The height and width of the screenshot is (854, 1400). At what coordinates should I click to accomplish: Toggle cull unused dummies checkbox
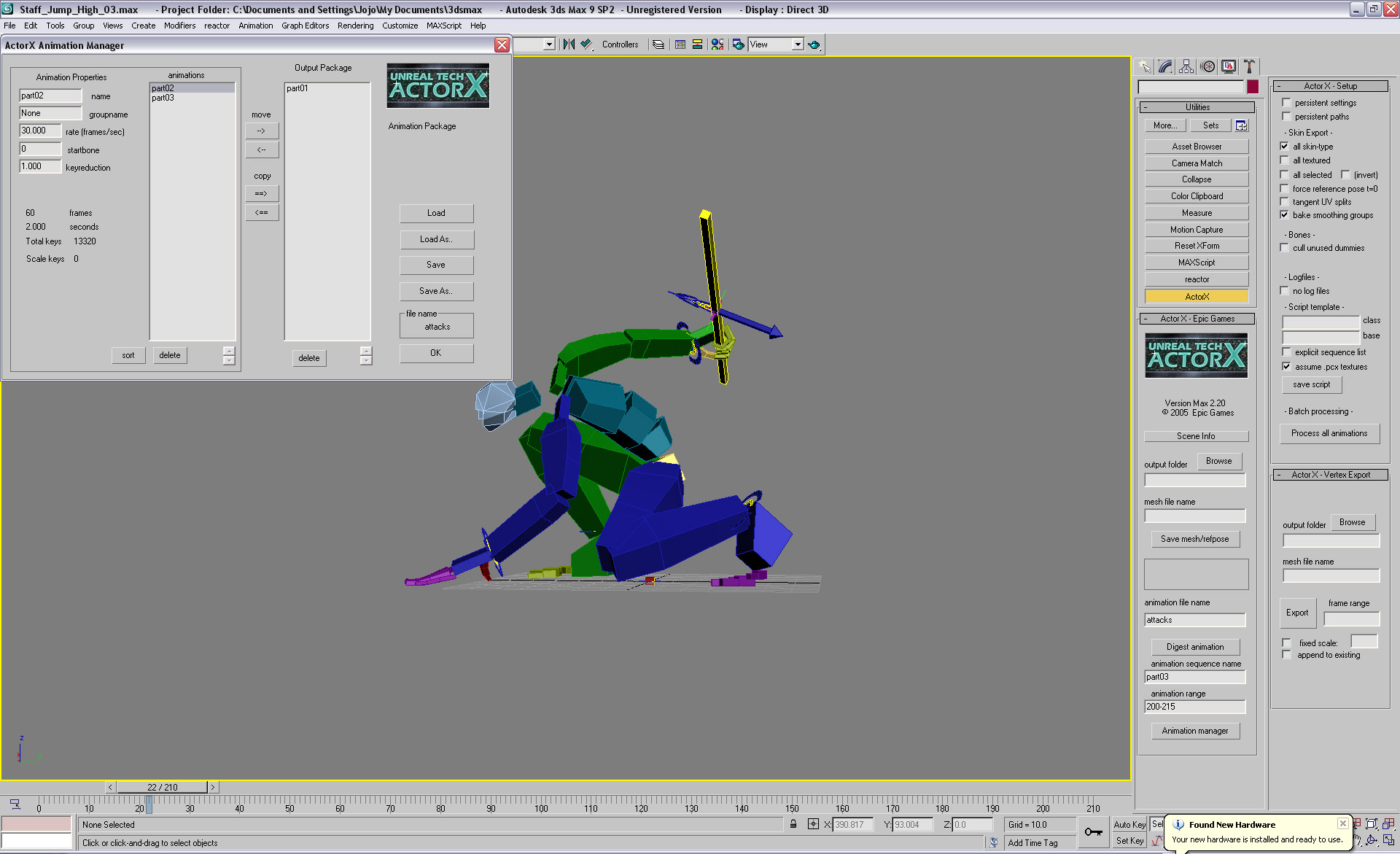click(1284, 248)
